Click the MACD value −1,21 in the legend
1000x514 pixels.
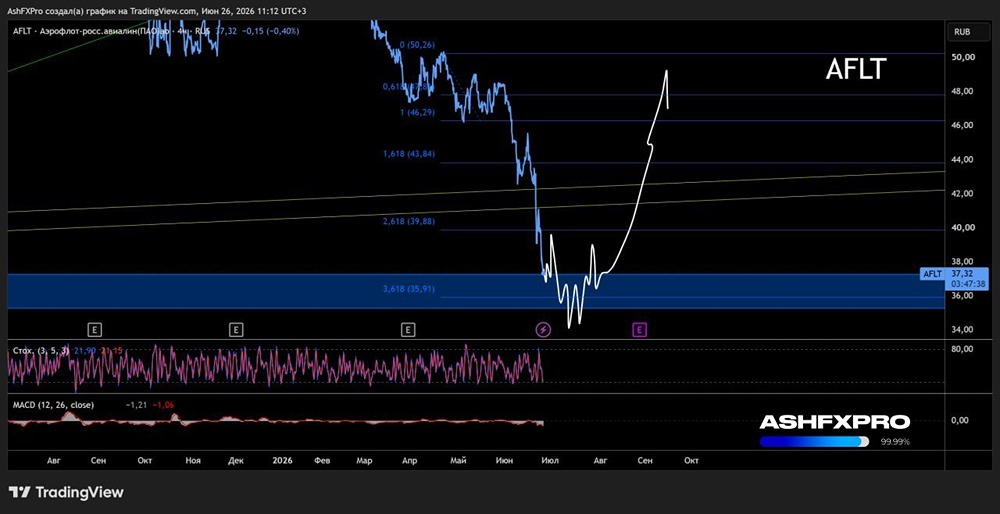(135, 405)
